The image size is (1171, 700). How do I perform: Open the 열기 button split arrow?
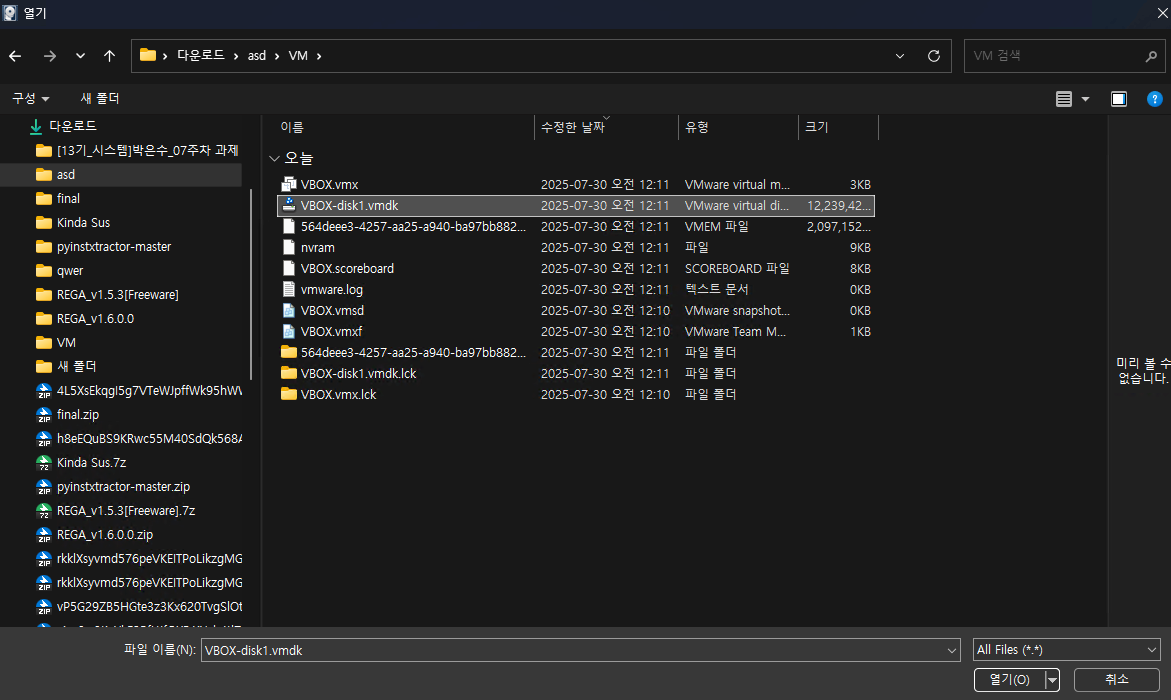[1052, 679]
